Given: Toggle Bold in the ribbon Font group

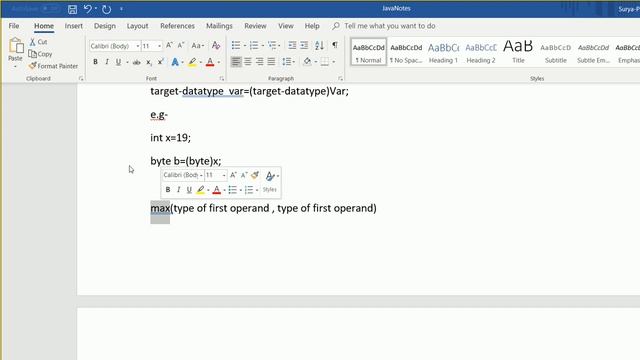Looking at the screenshot, I should click(95, 62).
